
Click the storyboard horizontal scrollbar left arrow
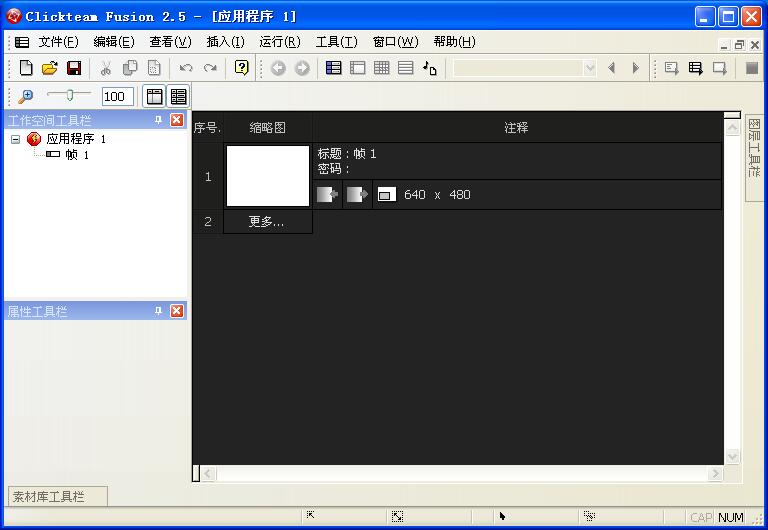(208, 473)
